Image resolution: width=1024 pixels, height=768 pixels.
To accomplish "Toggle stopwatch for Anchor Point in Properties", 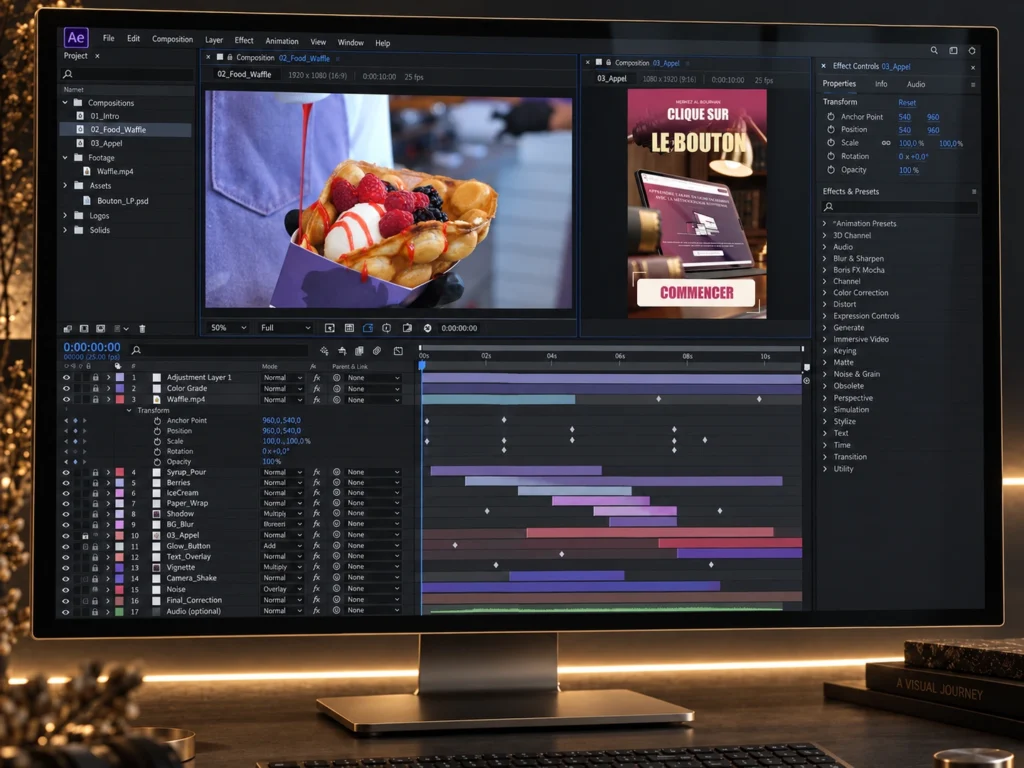I will tap(831, 116).
